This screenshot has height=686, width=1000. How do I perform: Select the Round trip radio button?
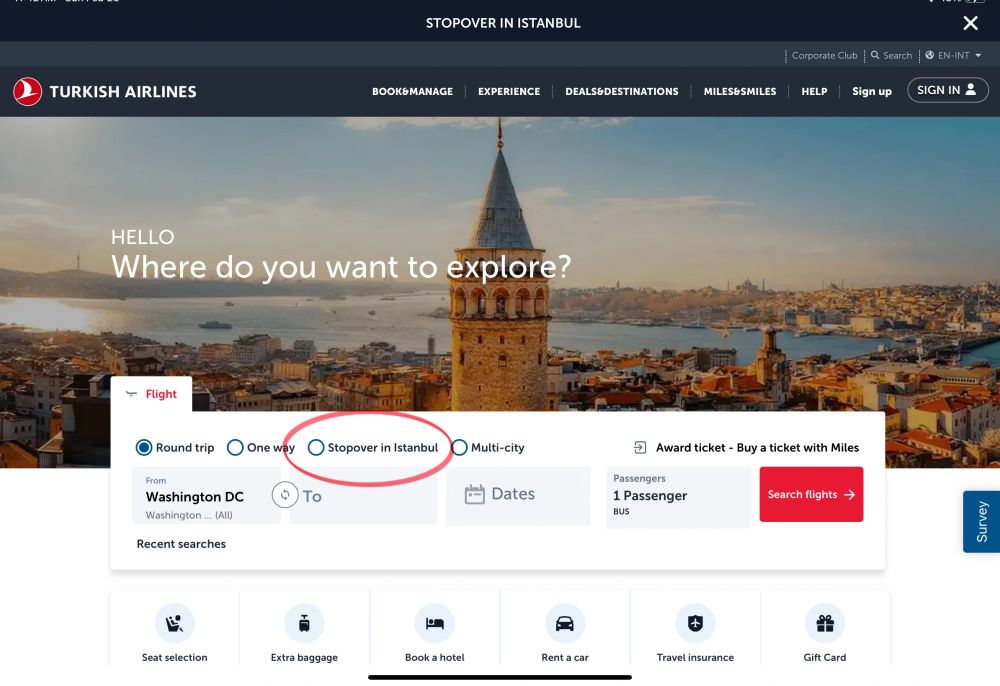pos(144,448)
